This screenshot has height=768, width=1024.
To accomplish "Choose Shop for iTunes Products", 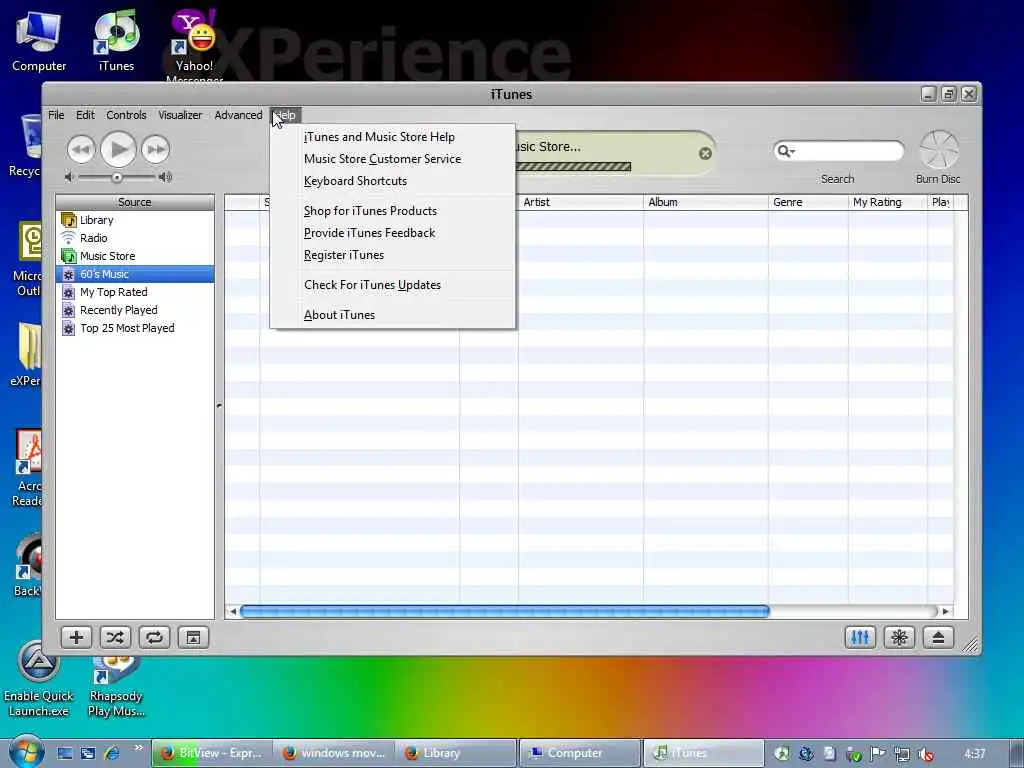I will [392, 211].
